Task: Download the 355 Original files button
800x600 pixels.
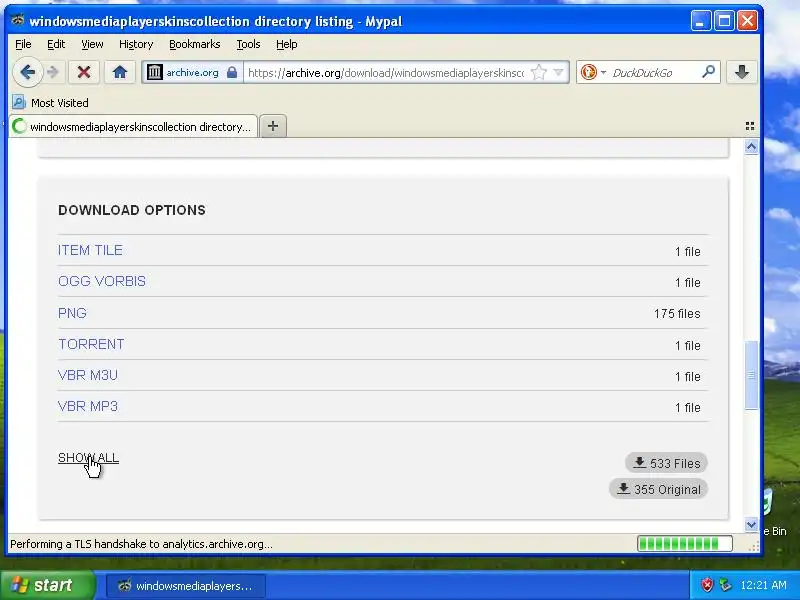Action: click(x=658, y=489)
